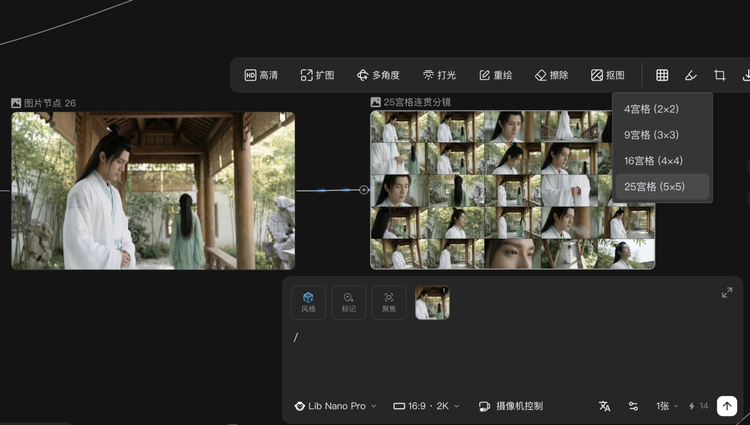
Task: Choose the 重绘 redraw tool
Action: click(x=496, y=75)
